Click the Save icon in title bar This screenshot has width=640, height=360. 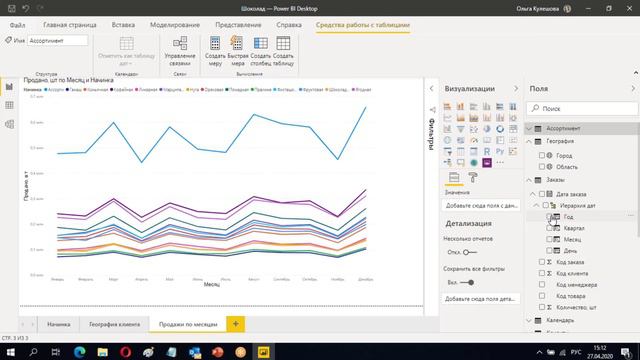point(11,8)
